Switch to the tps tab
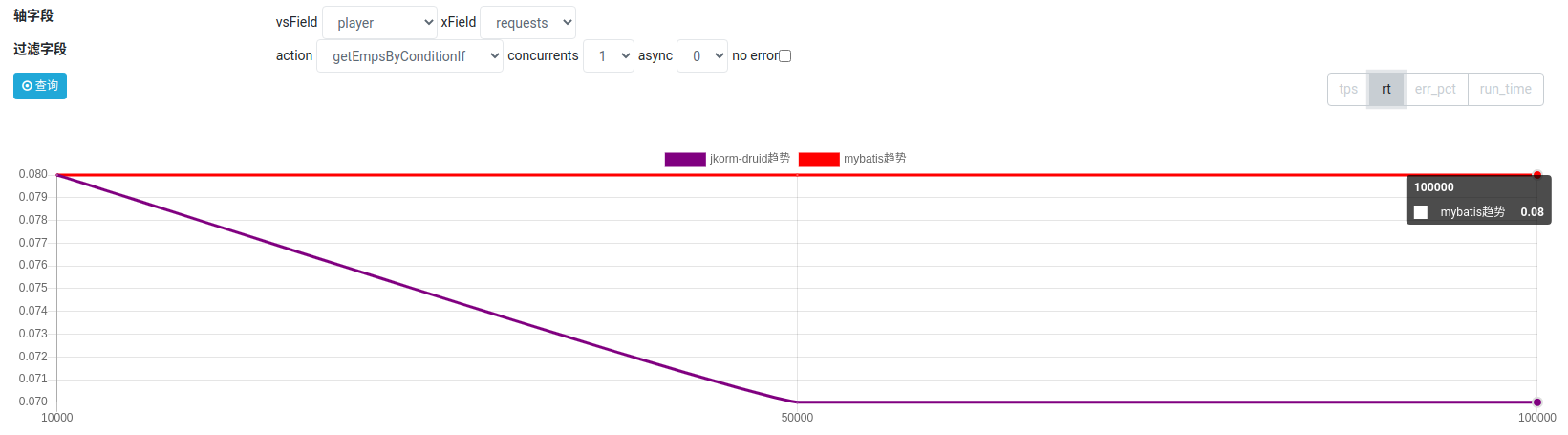The width and height of the screenshot is (1568, 435). tap(1348, 89)
